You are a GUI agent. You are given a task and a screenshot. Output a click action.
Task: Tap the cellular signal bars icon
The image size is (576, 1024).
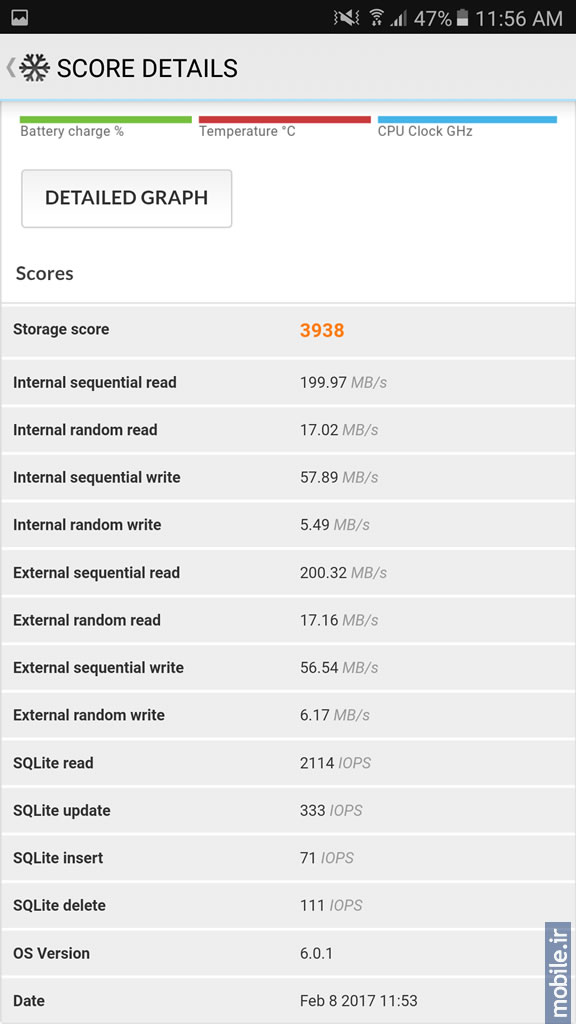[399, 18]
